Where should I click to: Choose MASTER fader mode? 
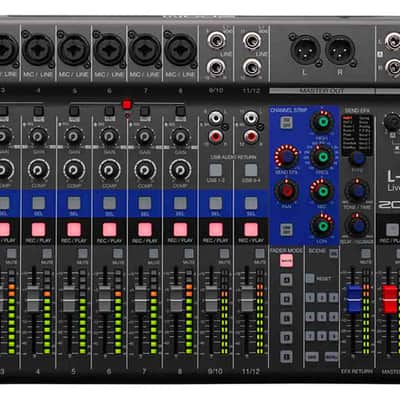click(286, 260)
